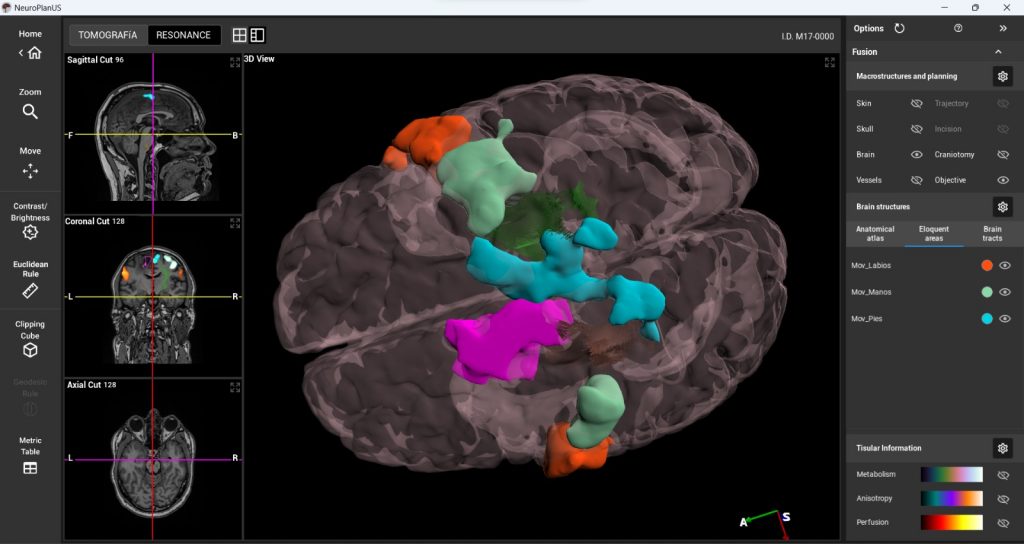Collapse the Fusion section
Viewport: 1024px width, 544px height.
point(997,52)
